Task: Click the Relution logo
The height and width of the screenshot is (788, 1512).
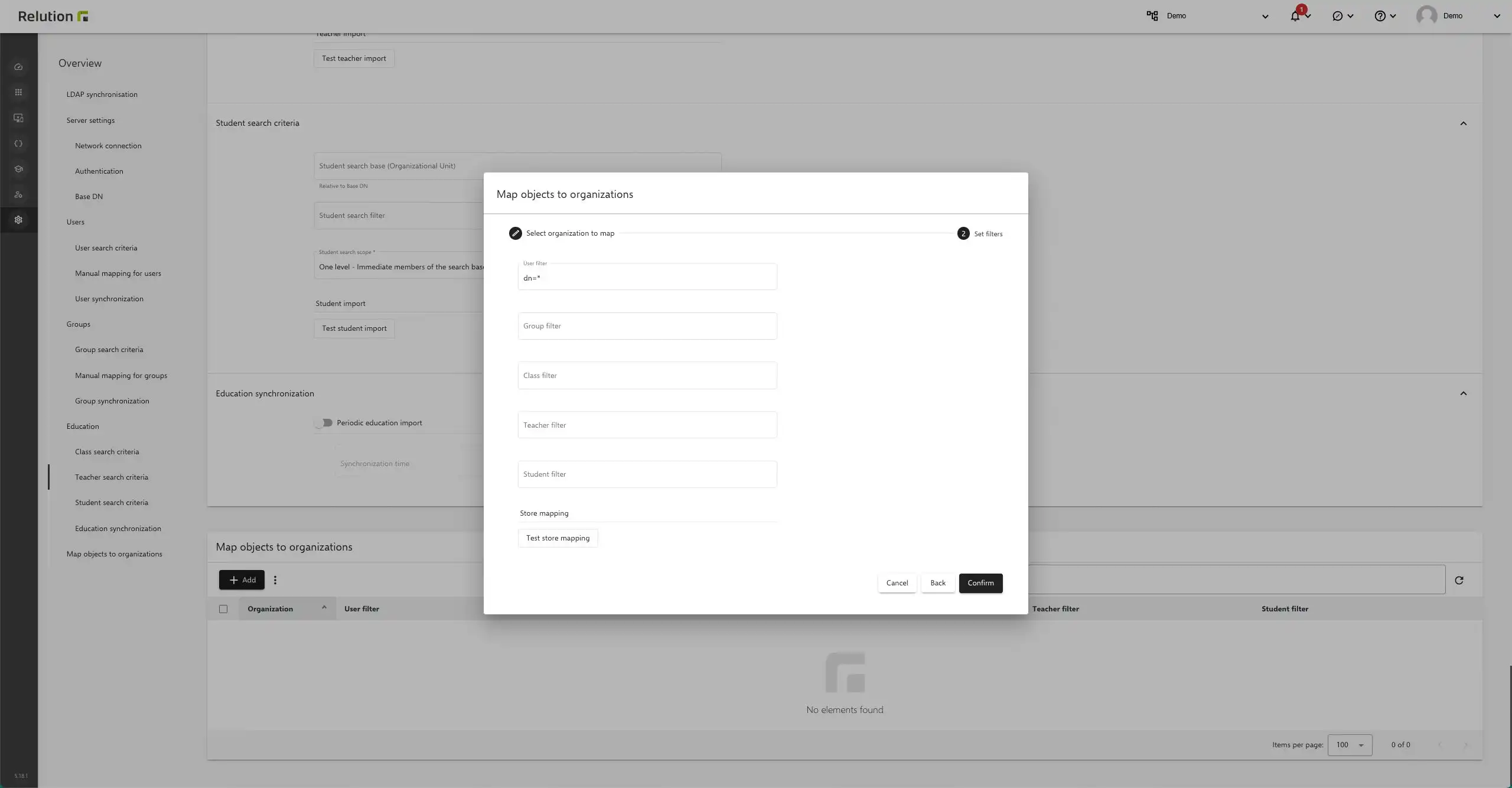Action: coord(53,16)
